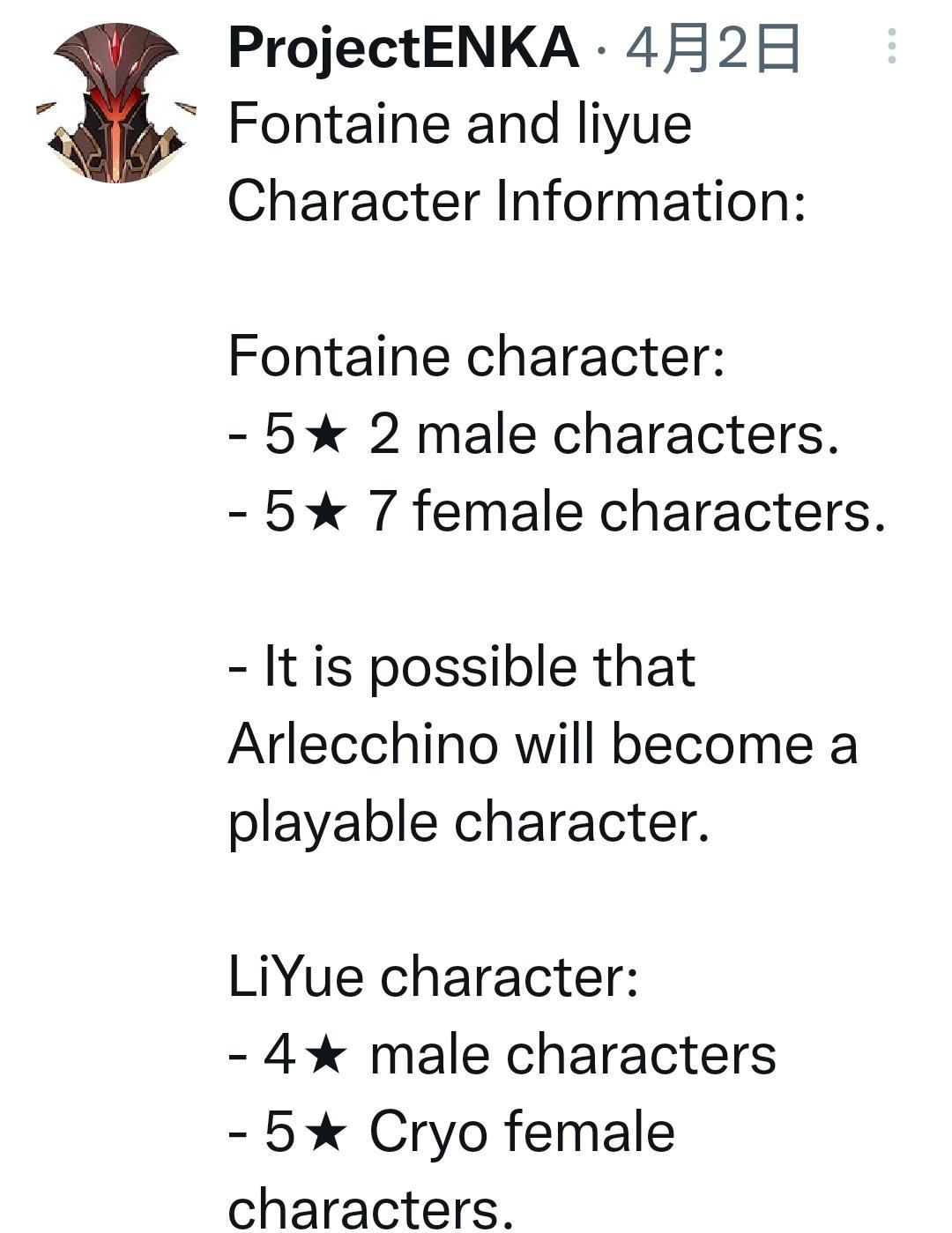The image size is (952, 1233).
Task: Click the "LiYue character:" heading text
Action: (x=433, y=977)
